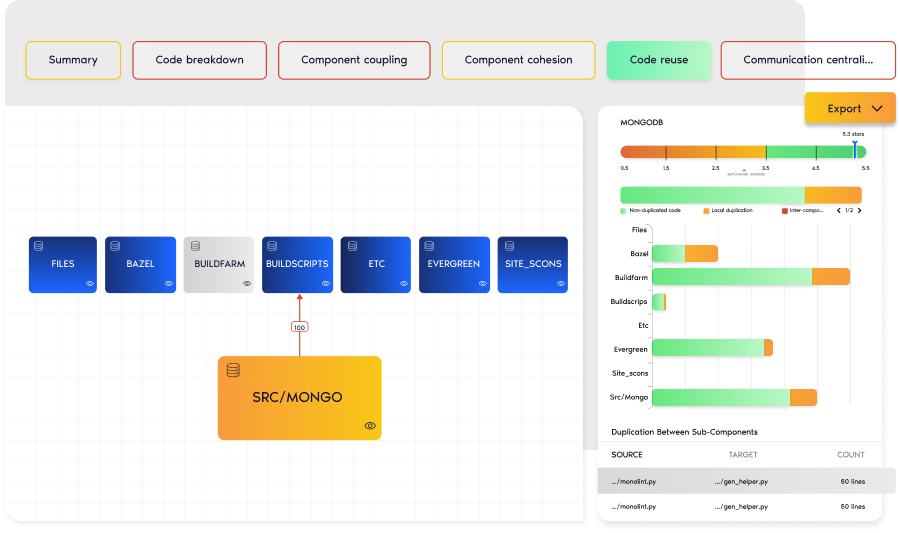Open Communication centralization tab
The height and width of the screenshot is (533, 900).
click(x=808, y=60)
